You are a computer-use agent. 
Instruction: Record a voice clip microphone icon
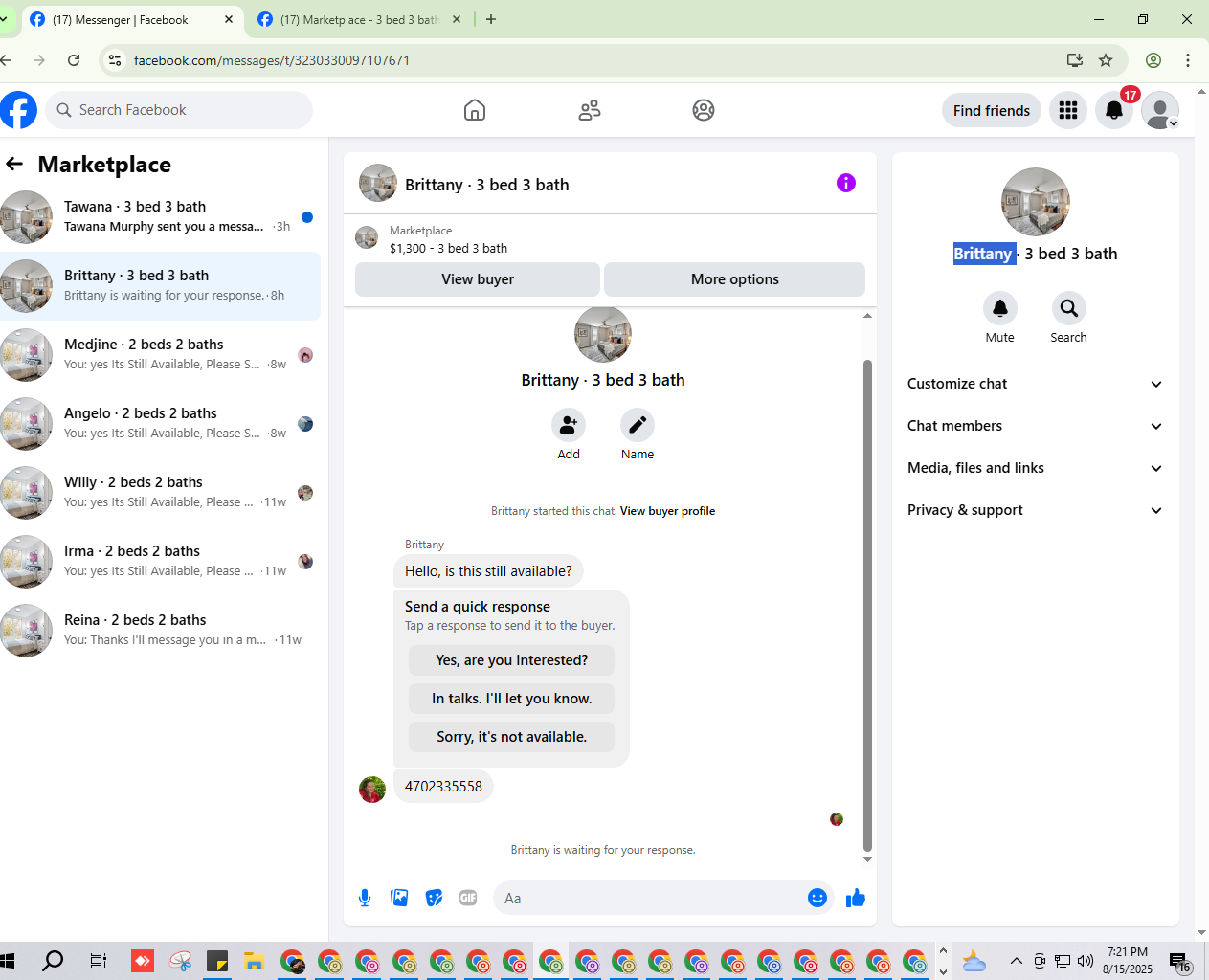point(365,898)
